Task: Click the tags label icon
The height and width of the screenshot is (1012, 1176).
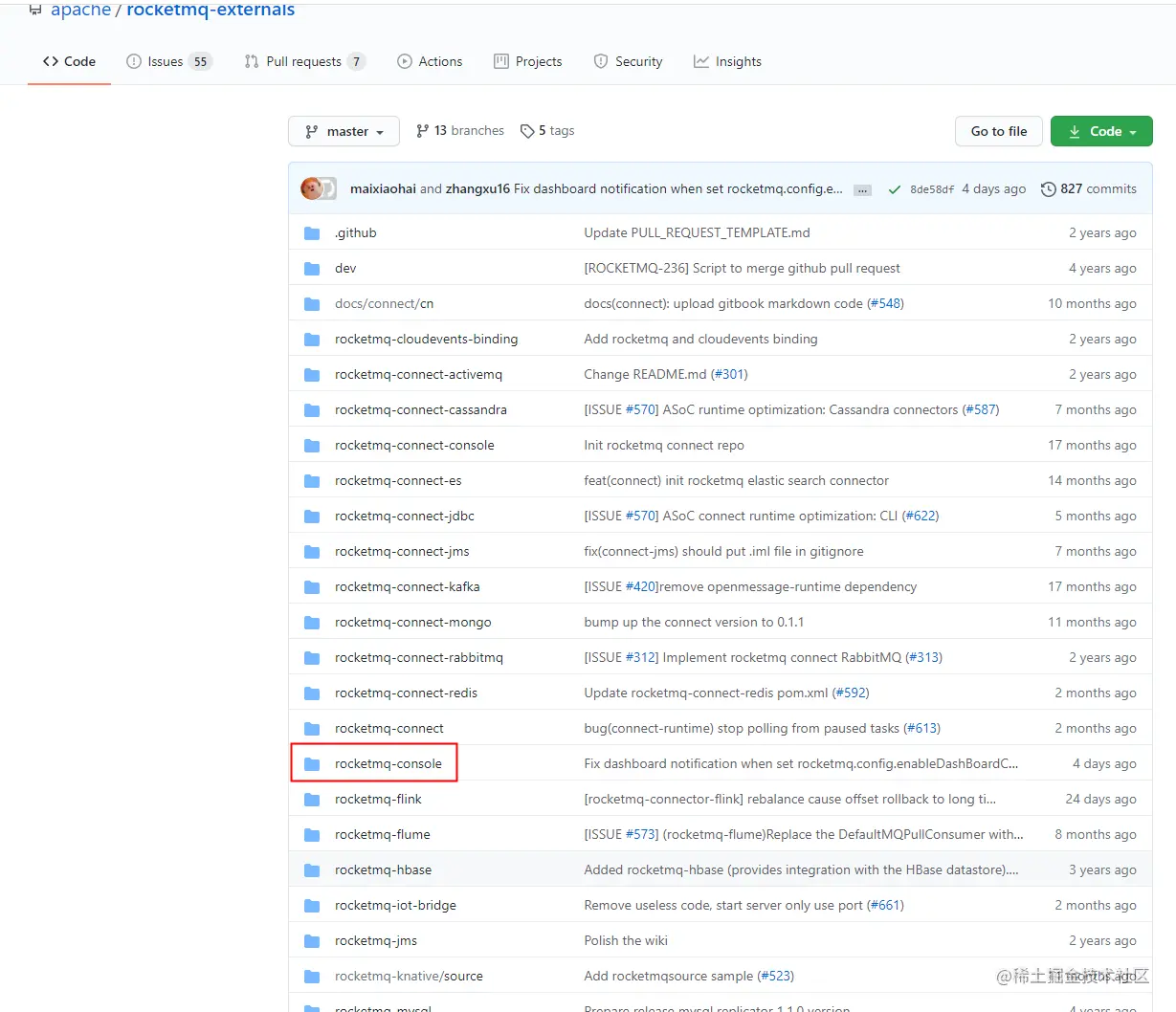Action: tap(527, 131)
